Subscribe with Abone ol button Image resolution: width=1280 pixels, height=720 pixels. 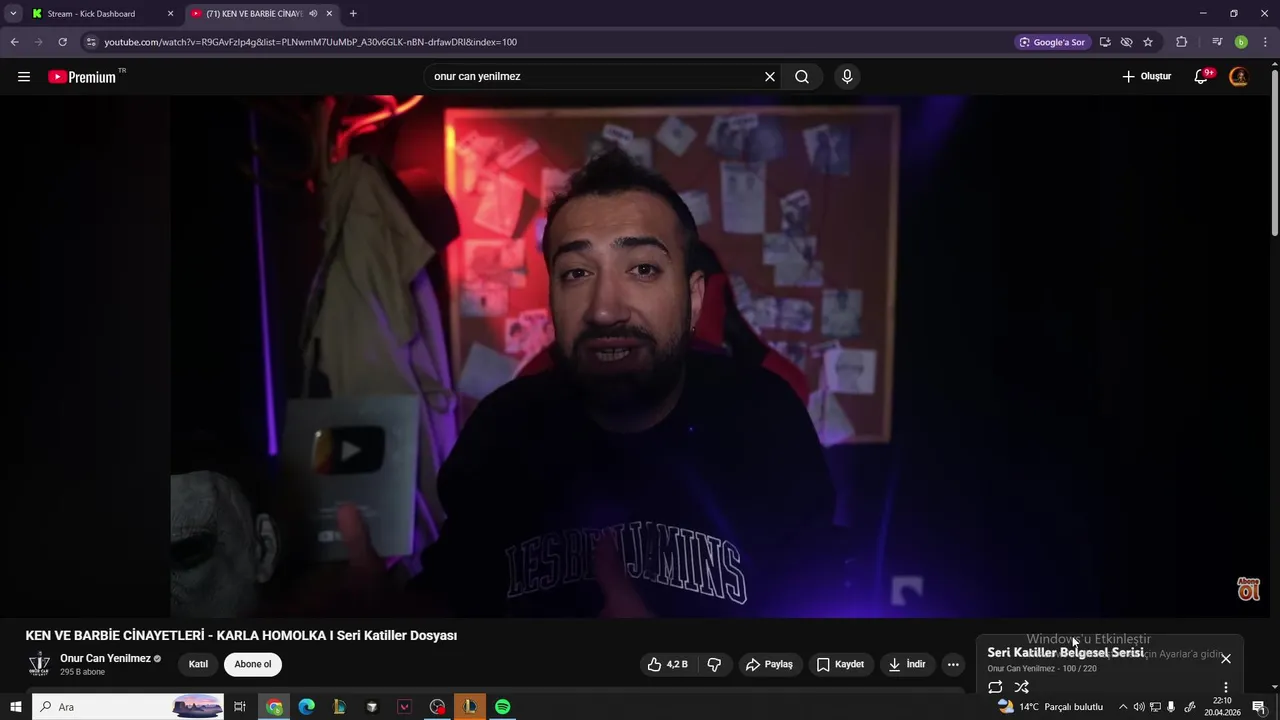tap(253, 664)
